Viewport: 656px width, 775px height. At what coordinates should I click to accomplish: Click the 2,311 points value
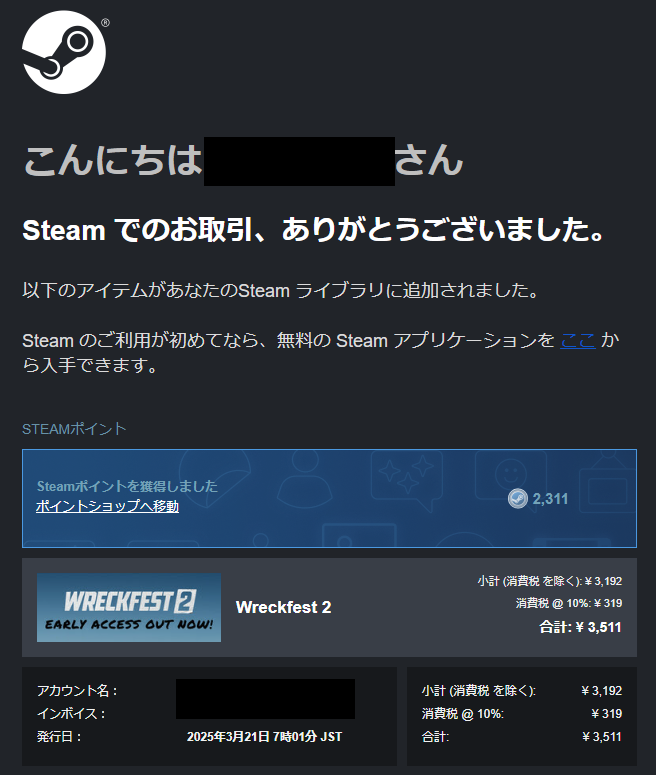[550, 499]
